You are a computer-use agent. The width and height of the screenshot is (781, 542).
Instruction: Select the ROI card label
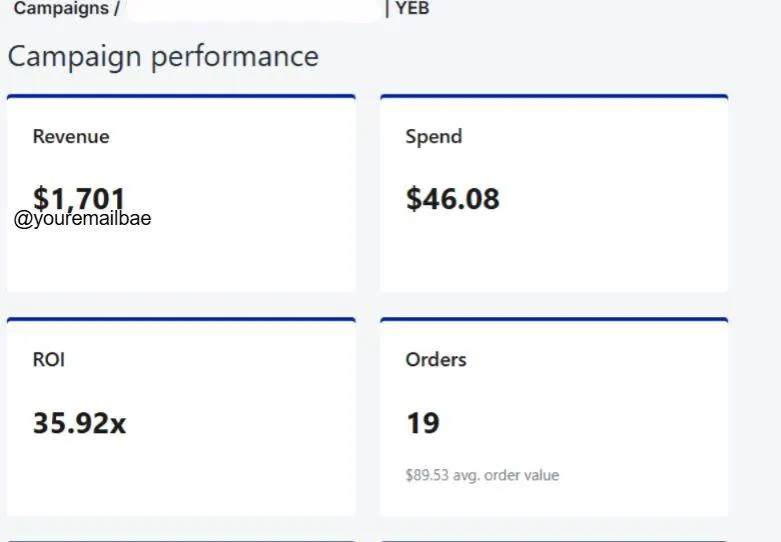coord(49,360)
